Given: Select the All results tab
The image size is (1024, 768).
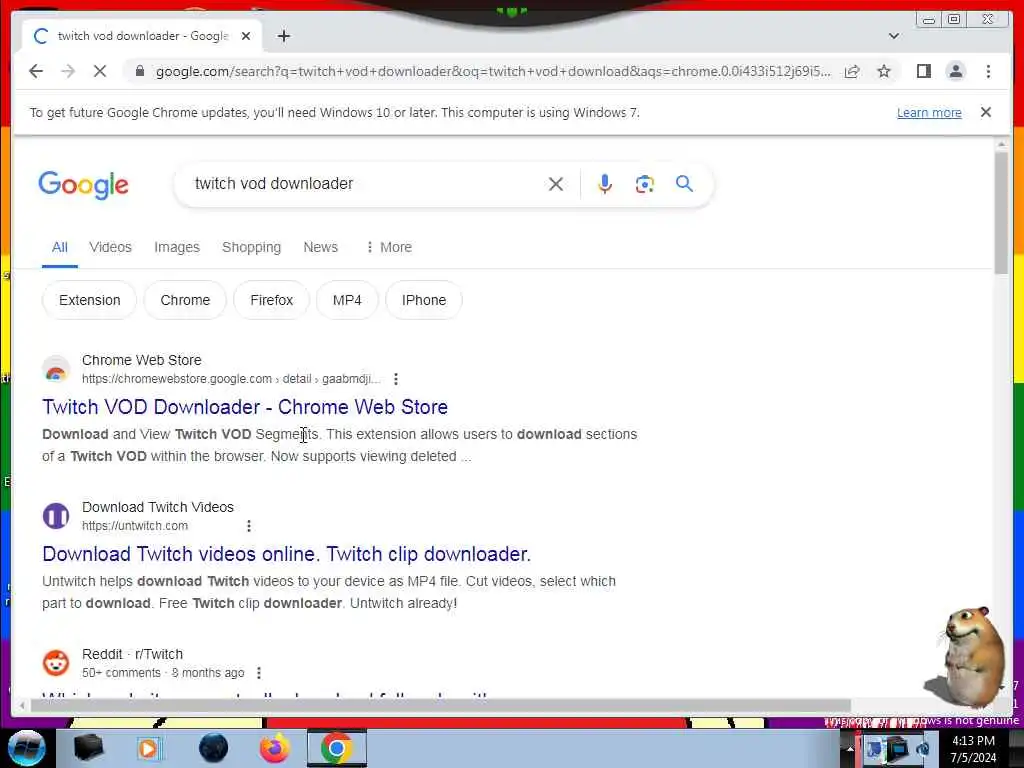Looking at the screenshot, I should (x=59, y=248).
